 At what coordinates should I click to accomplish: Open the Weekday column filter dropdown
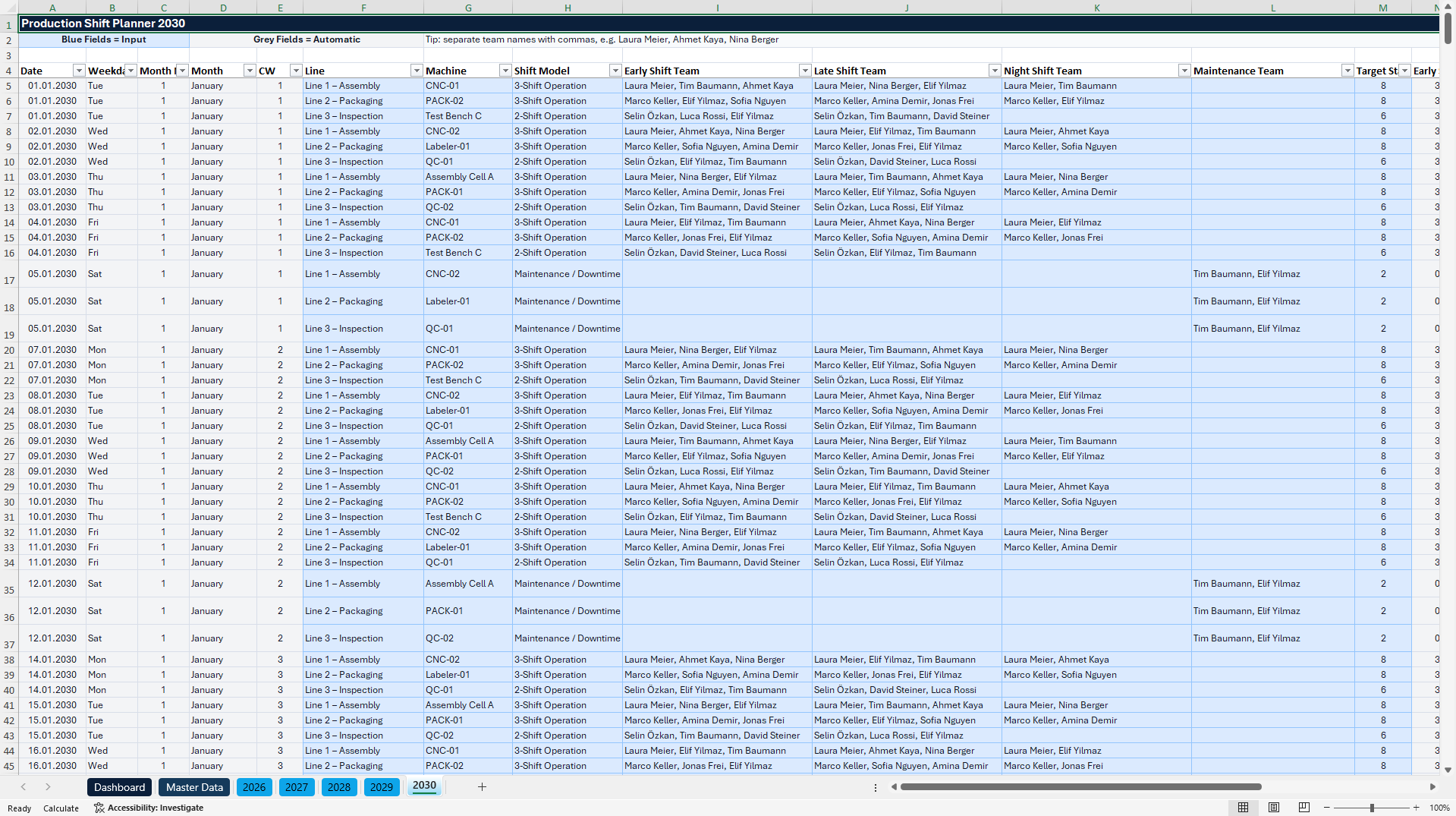tap(131, 71)
